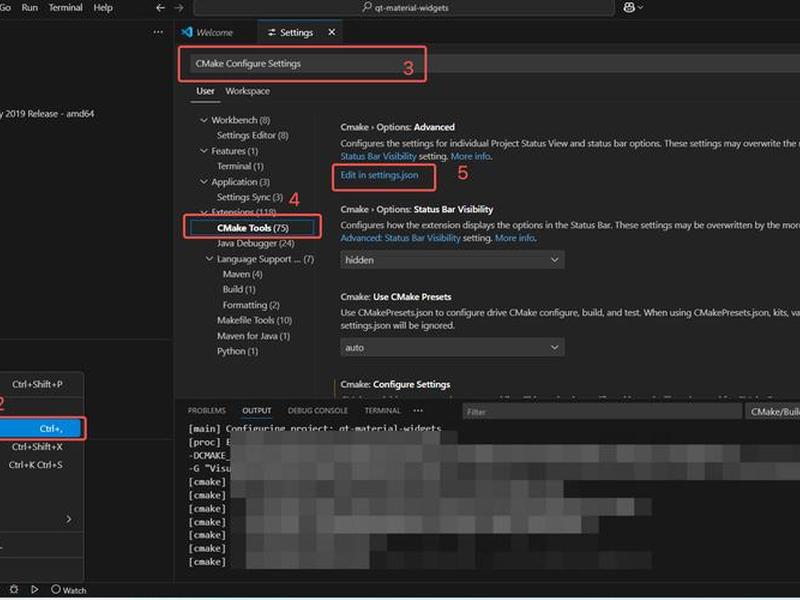Choose the Ctrl+Shift+P menu entry
This screenshot has height=600, width=800.
pos(42,384)
